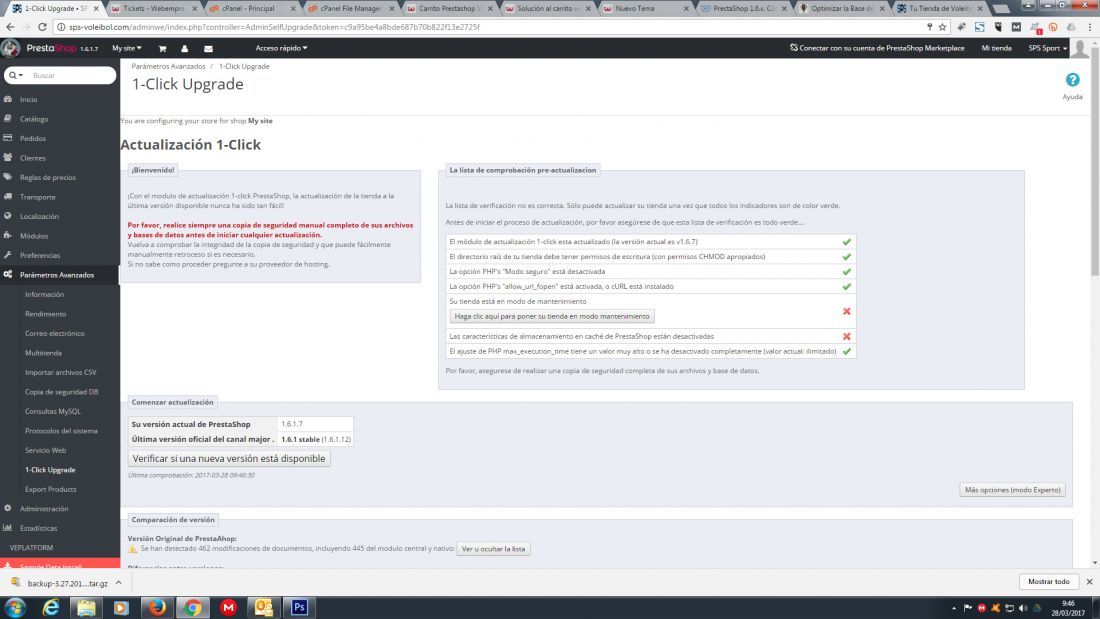Click Mostrar todo downloads button
This screenshot has width=1100, height=619.
(x=1049, y=582)
